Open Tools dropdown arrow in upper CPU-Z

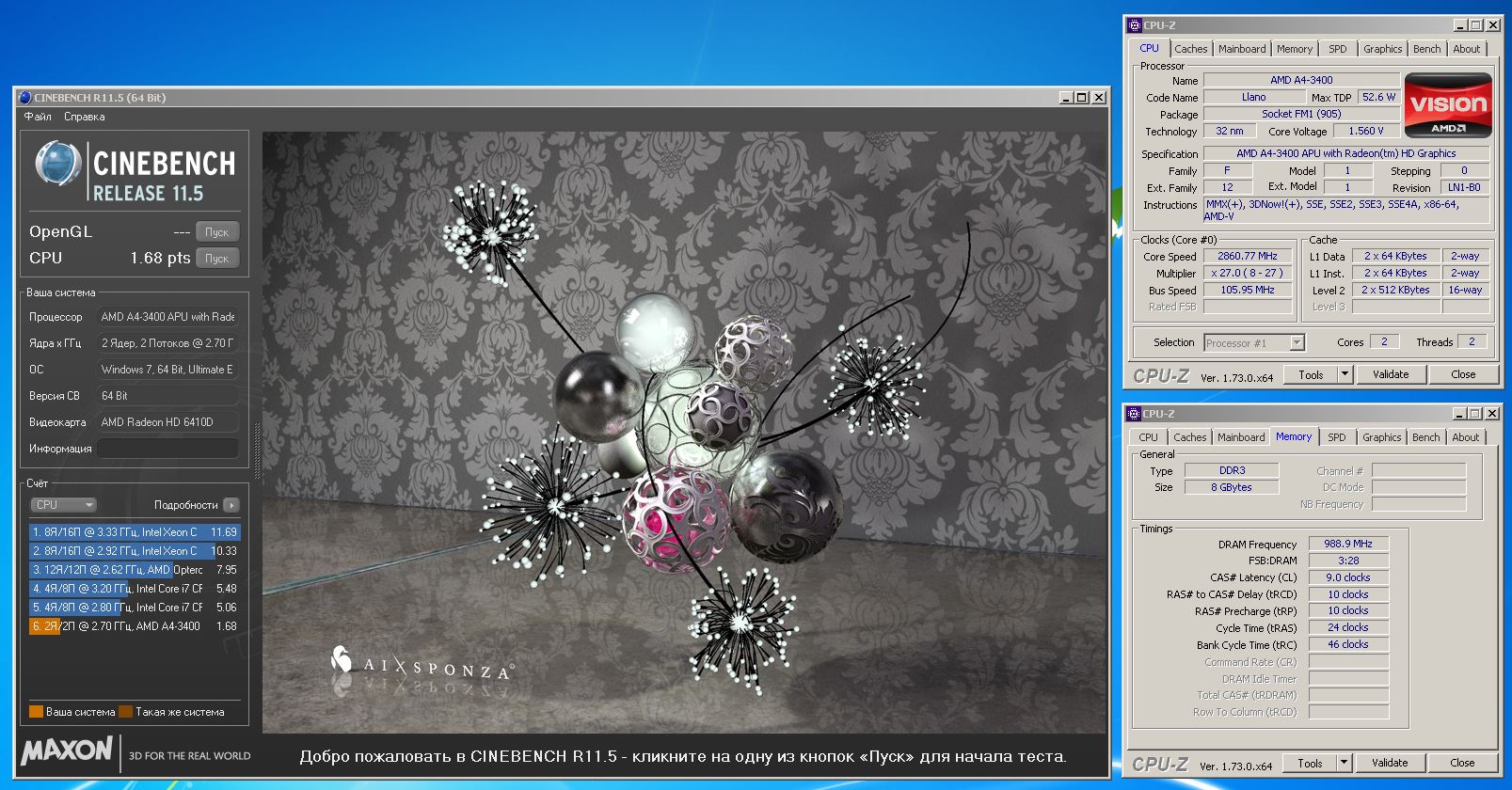pyautogui.click(x=1345, y=374)
